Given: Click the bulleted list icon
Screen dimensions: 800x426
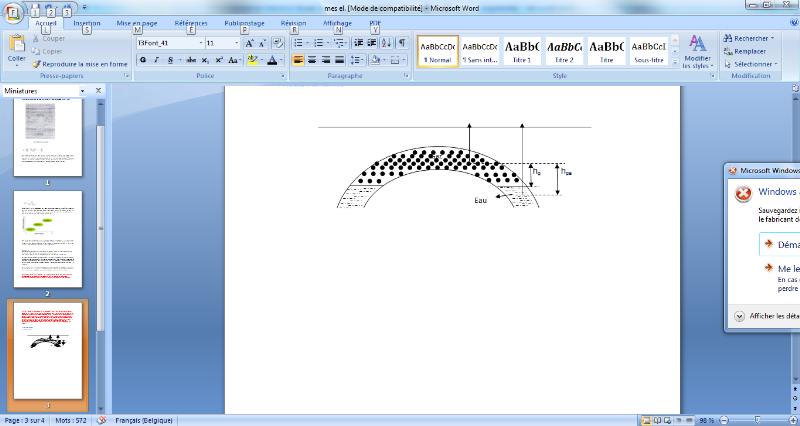Looking at the screenshot, I should coord(297,43).
